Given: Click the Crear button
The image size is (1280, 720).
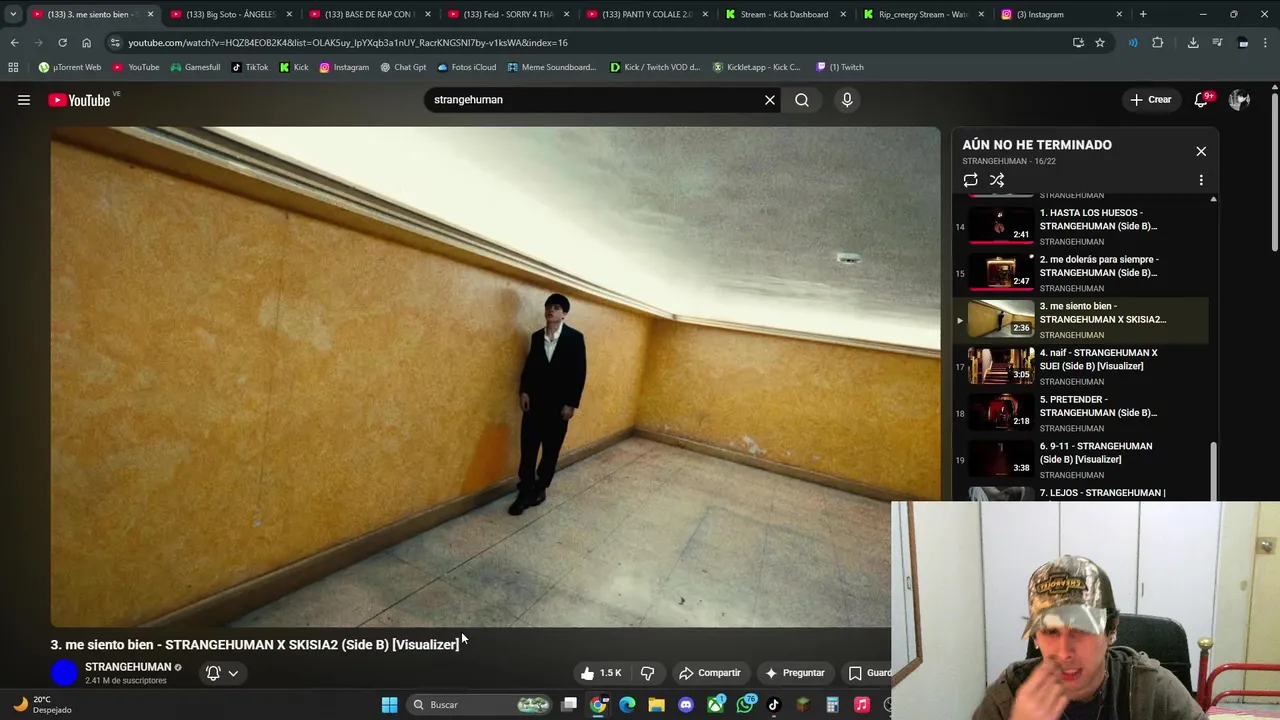Looking at the screenshot, I should [x=1151, y=100].
